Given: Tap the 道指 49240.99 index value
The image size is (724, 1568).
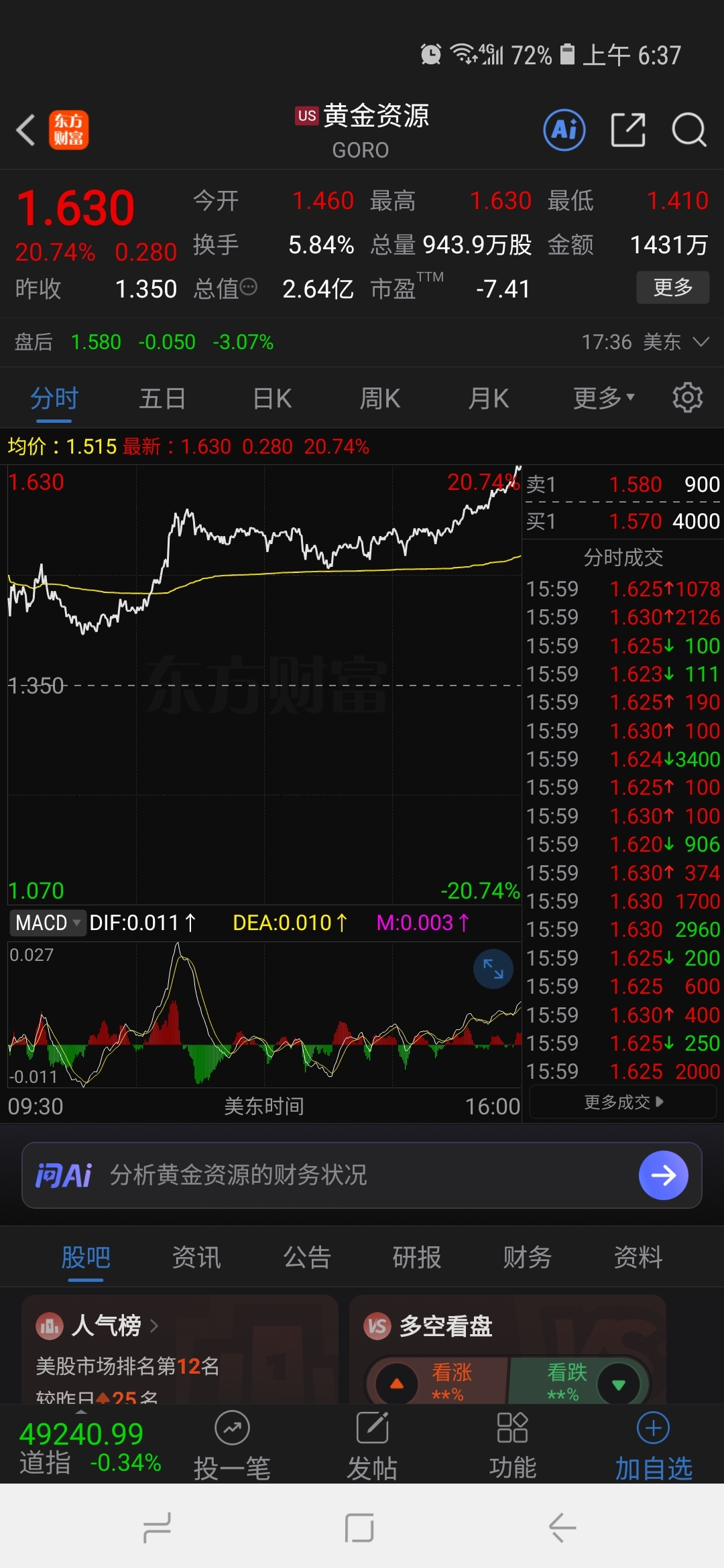Looking at the screenshot, I should [x=81, y=1435].
